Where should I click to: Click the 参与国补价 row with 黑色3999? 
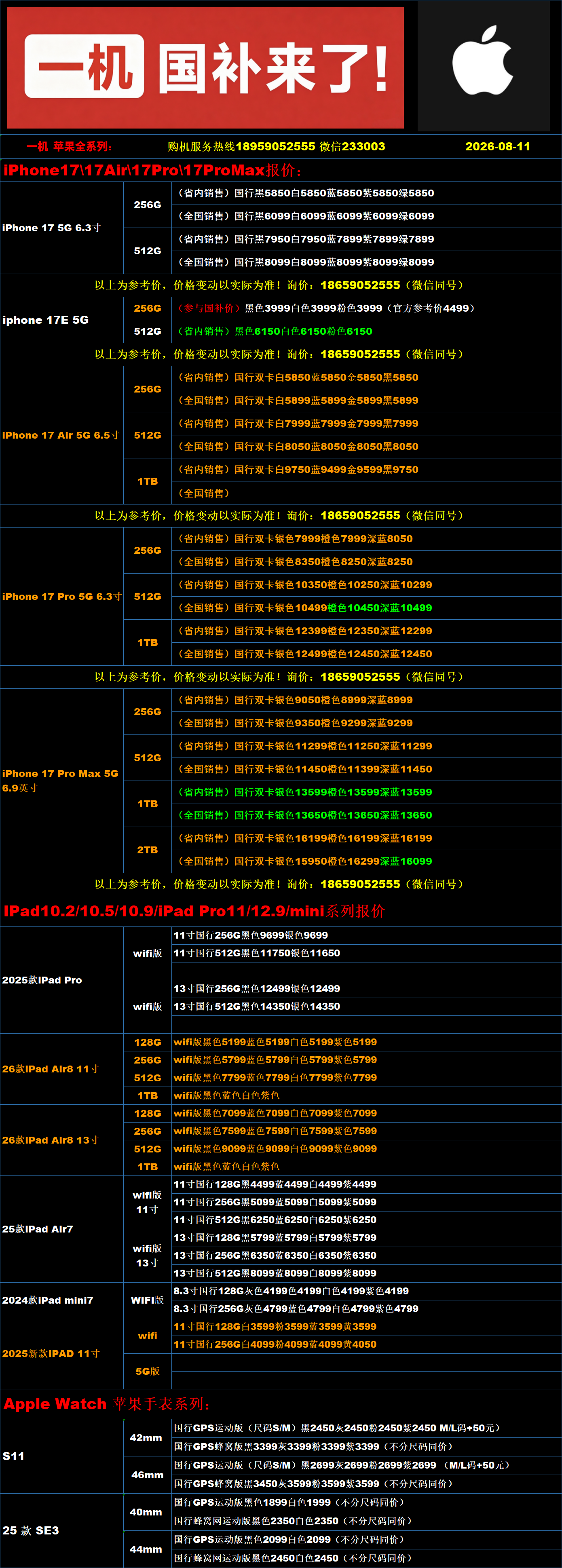pos(367,308)
